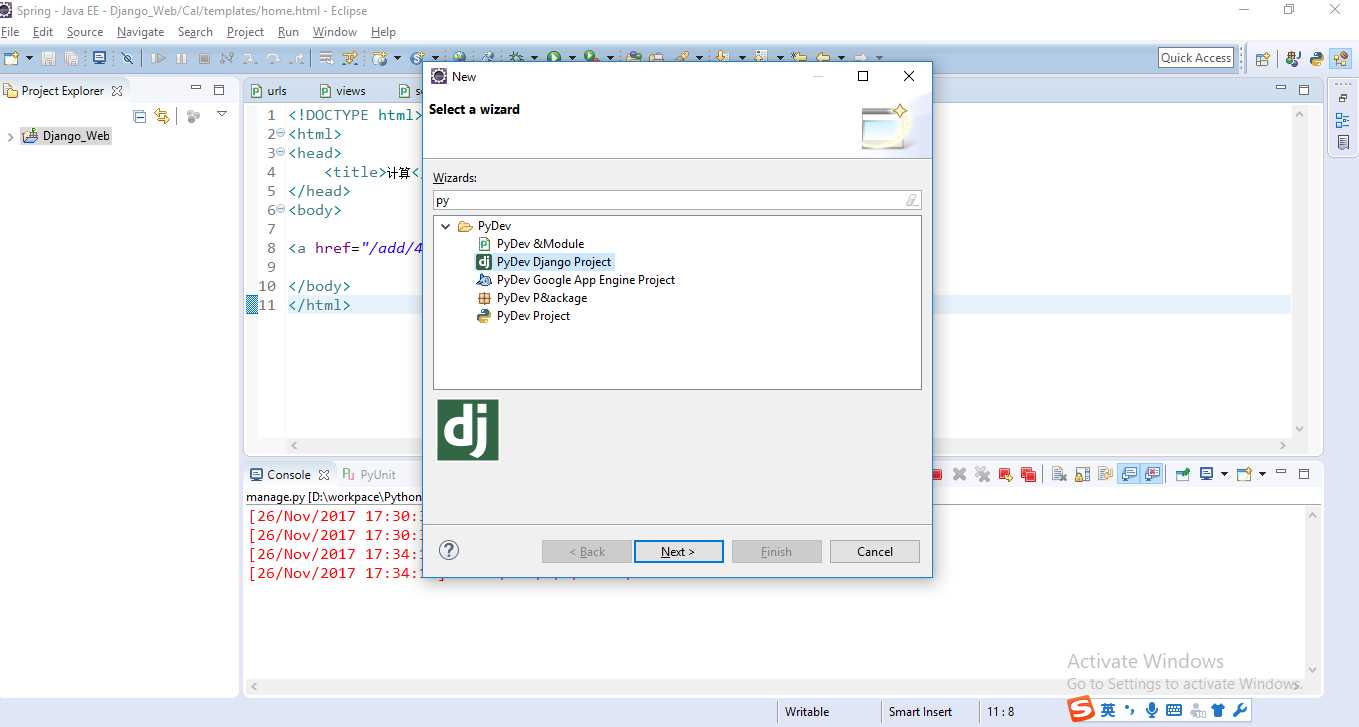Open the New file icon dropdown arrow
The image size is (1359, 727).
tap(28, 58)
